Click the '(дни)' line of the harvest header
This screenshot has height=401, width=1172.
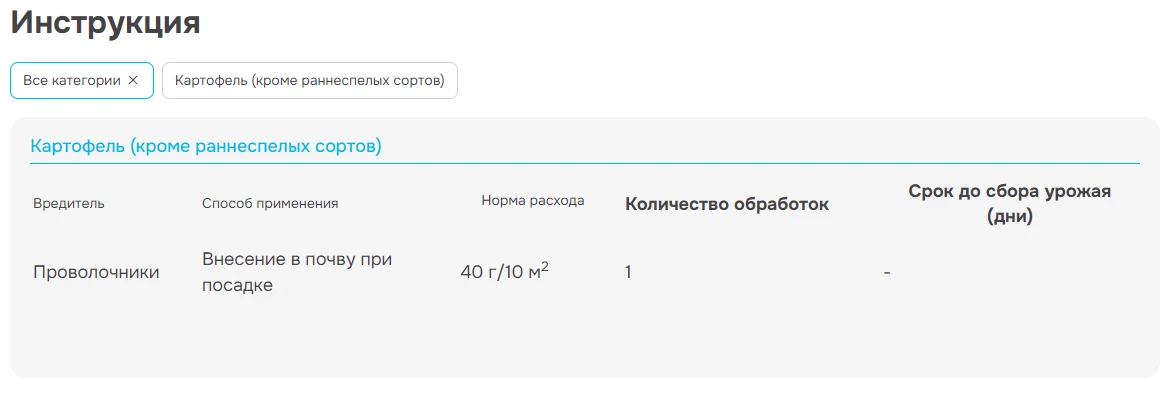coord(1009,217)
